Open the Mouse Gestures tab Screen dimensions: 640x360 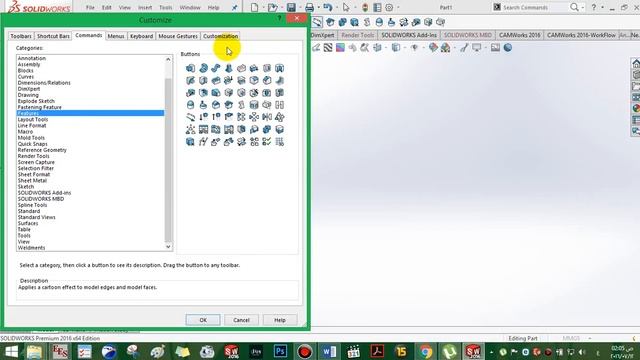(178, 36)
